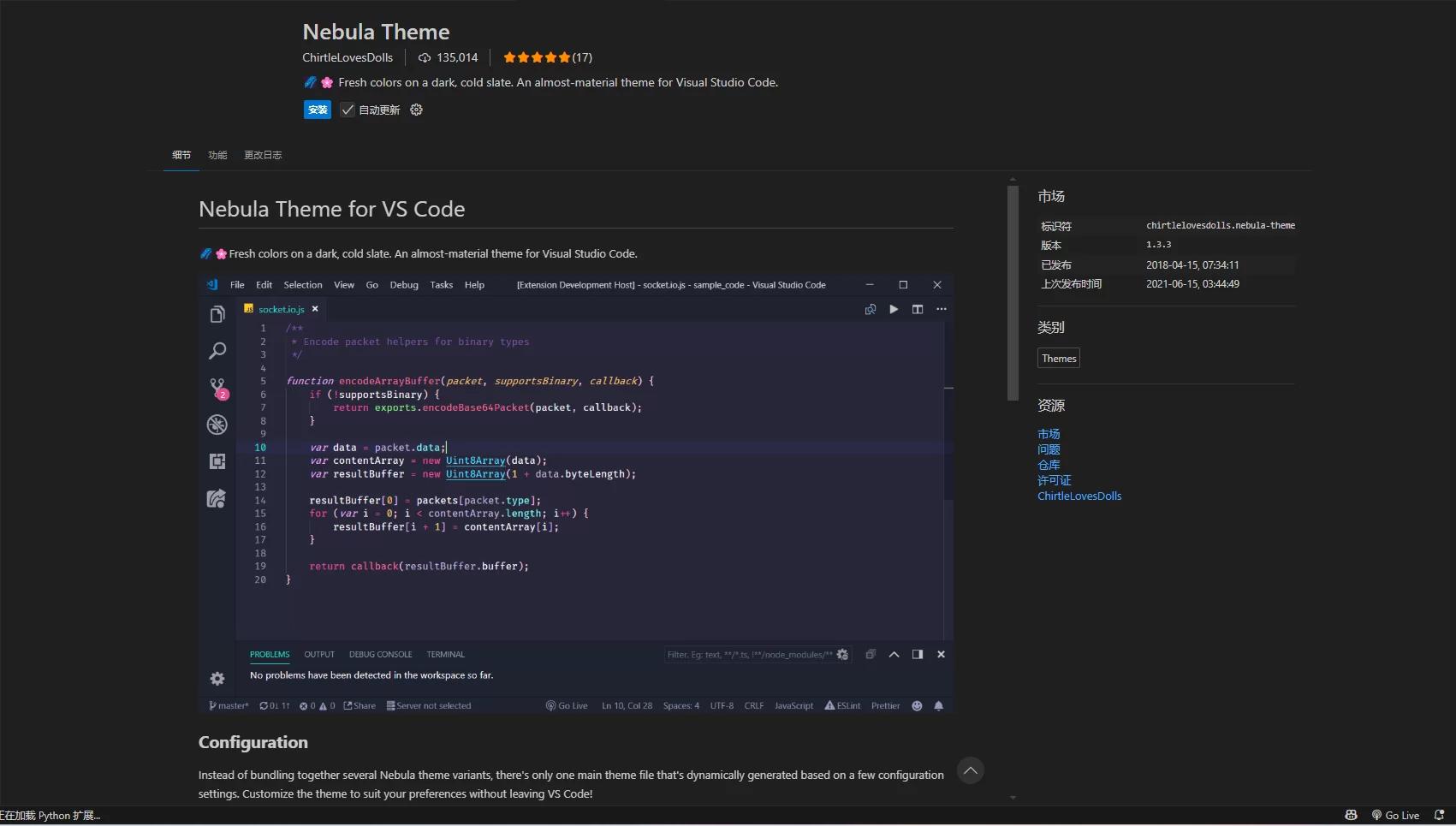The width and height of the screenshot is (1456, 826).
Task: Click the blue 安装 install button
Action: coord(318,110)
